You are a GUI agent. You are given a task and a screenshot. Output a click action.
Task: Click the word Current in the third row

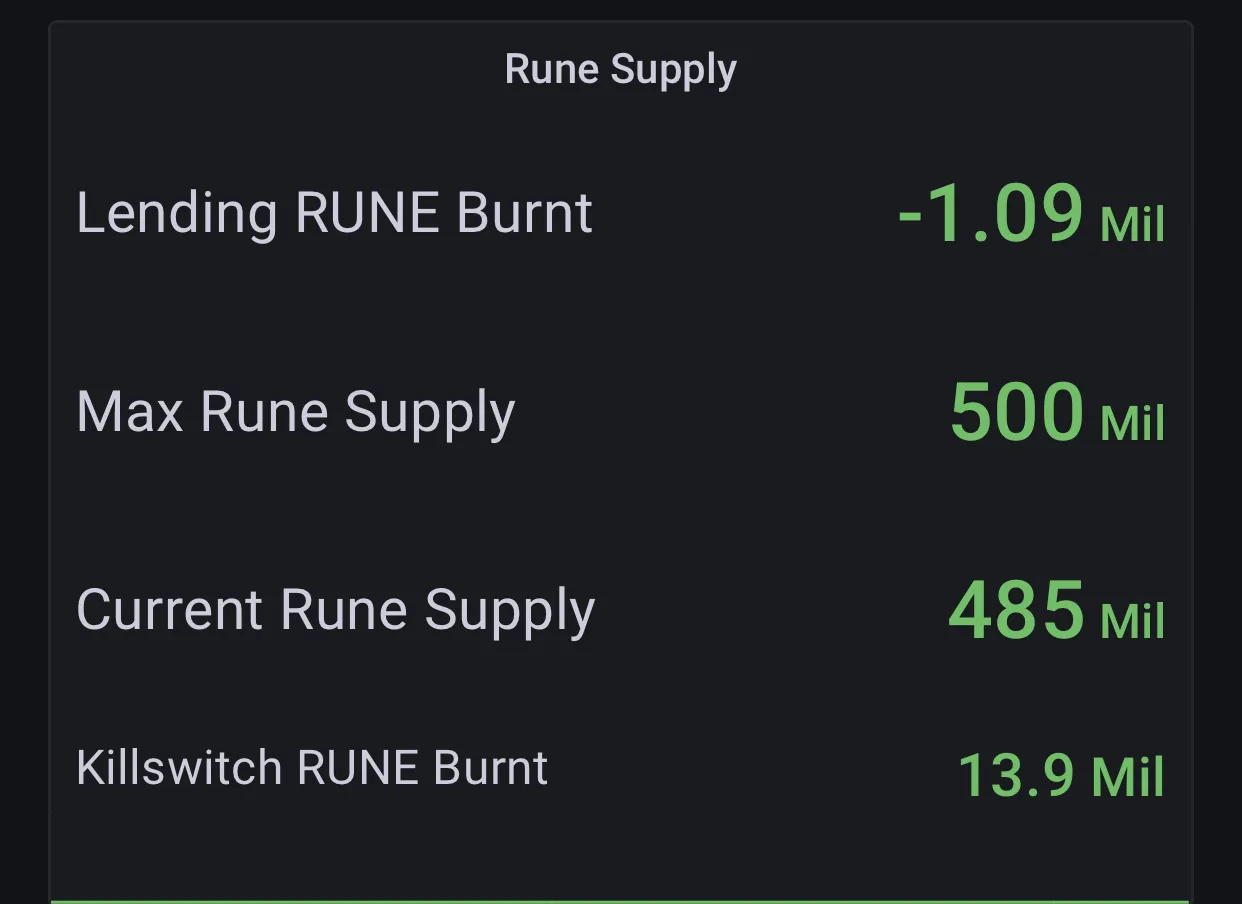[170, 610]
